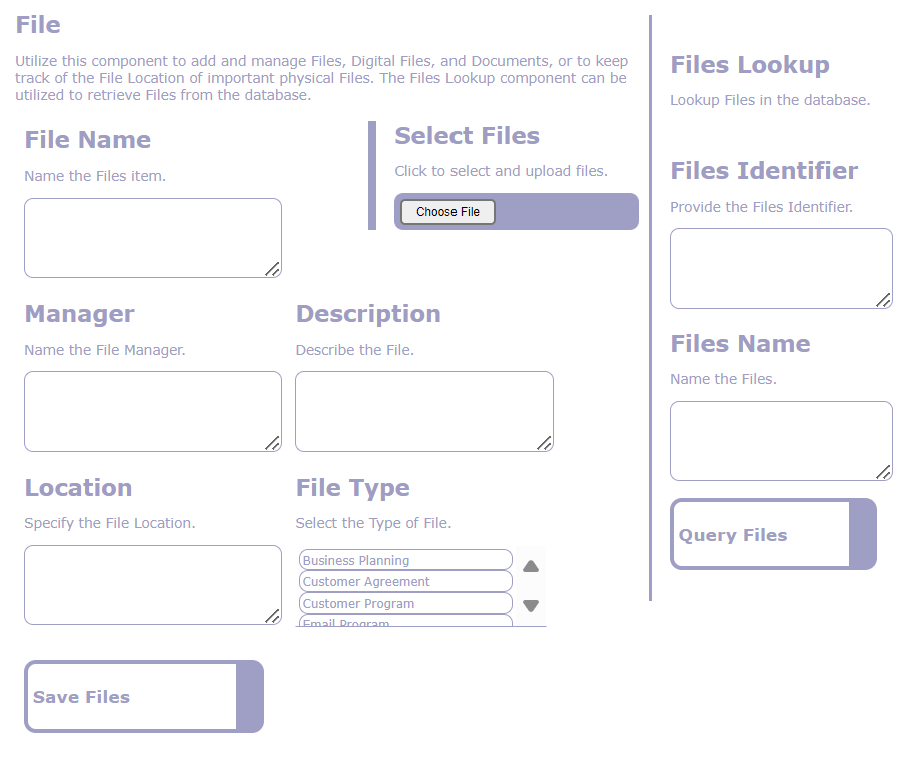
Task: Select Business Planning file type
Action: (x=405, y=560)
